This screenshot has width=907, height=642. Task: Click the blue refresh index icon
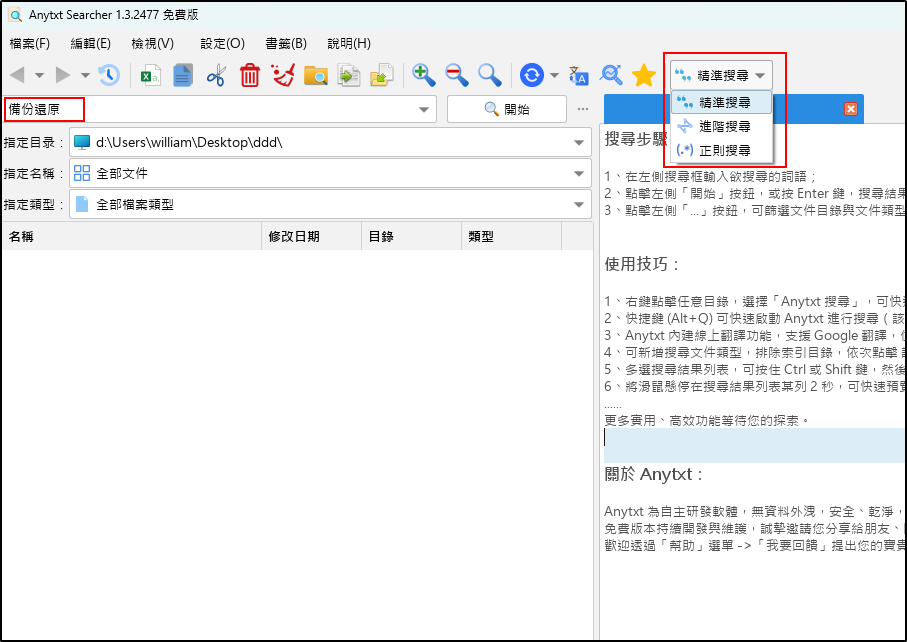click(x=532, y=75)
